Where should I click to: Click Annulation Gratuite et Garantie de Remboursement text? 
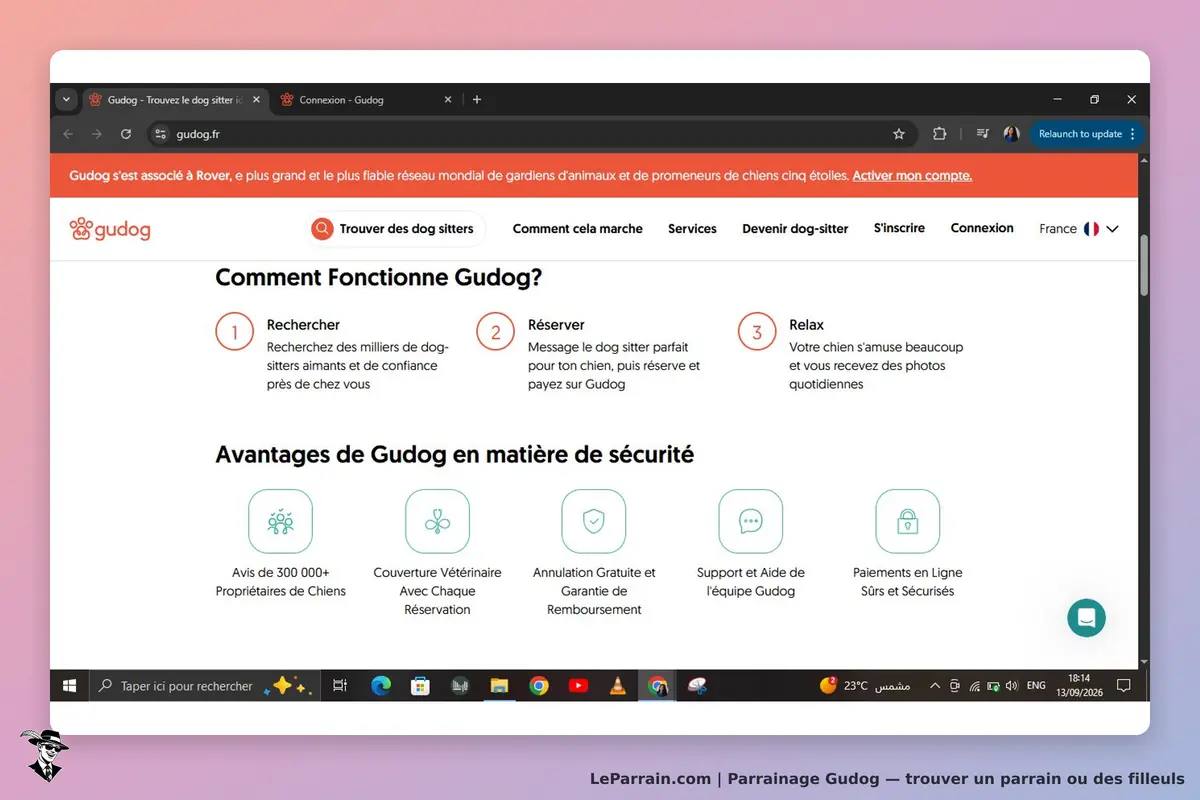594,591
